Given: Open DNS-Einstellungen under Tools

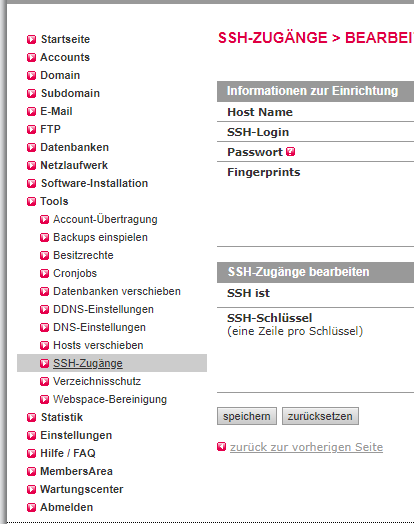Looking at the screenshot, I should [x=100, y=327].
